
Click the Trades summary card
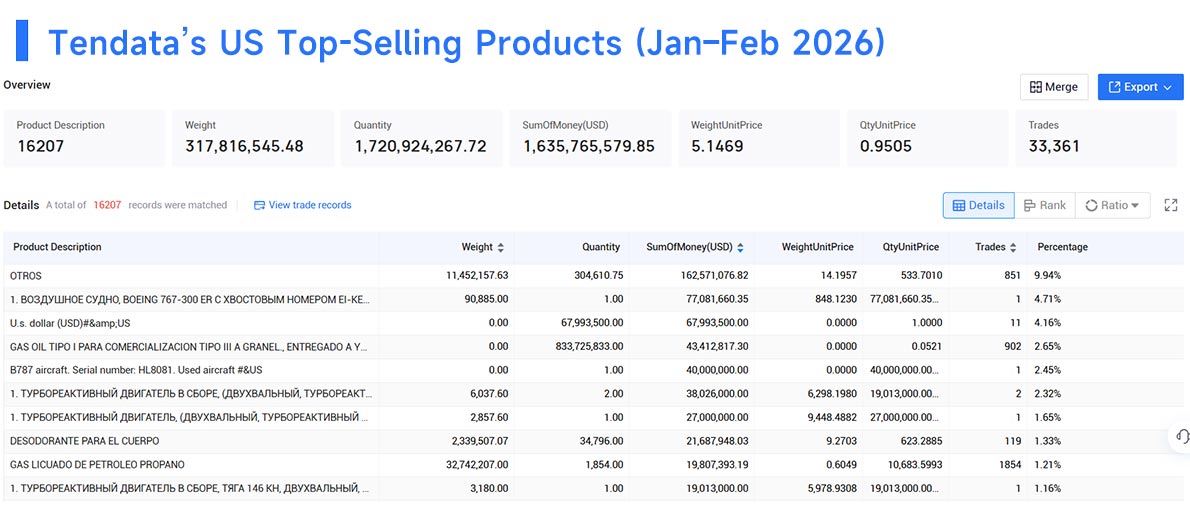pyautogui.click(x=1099, y=138)
